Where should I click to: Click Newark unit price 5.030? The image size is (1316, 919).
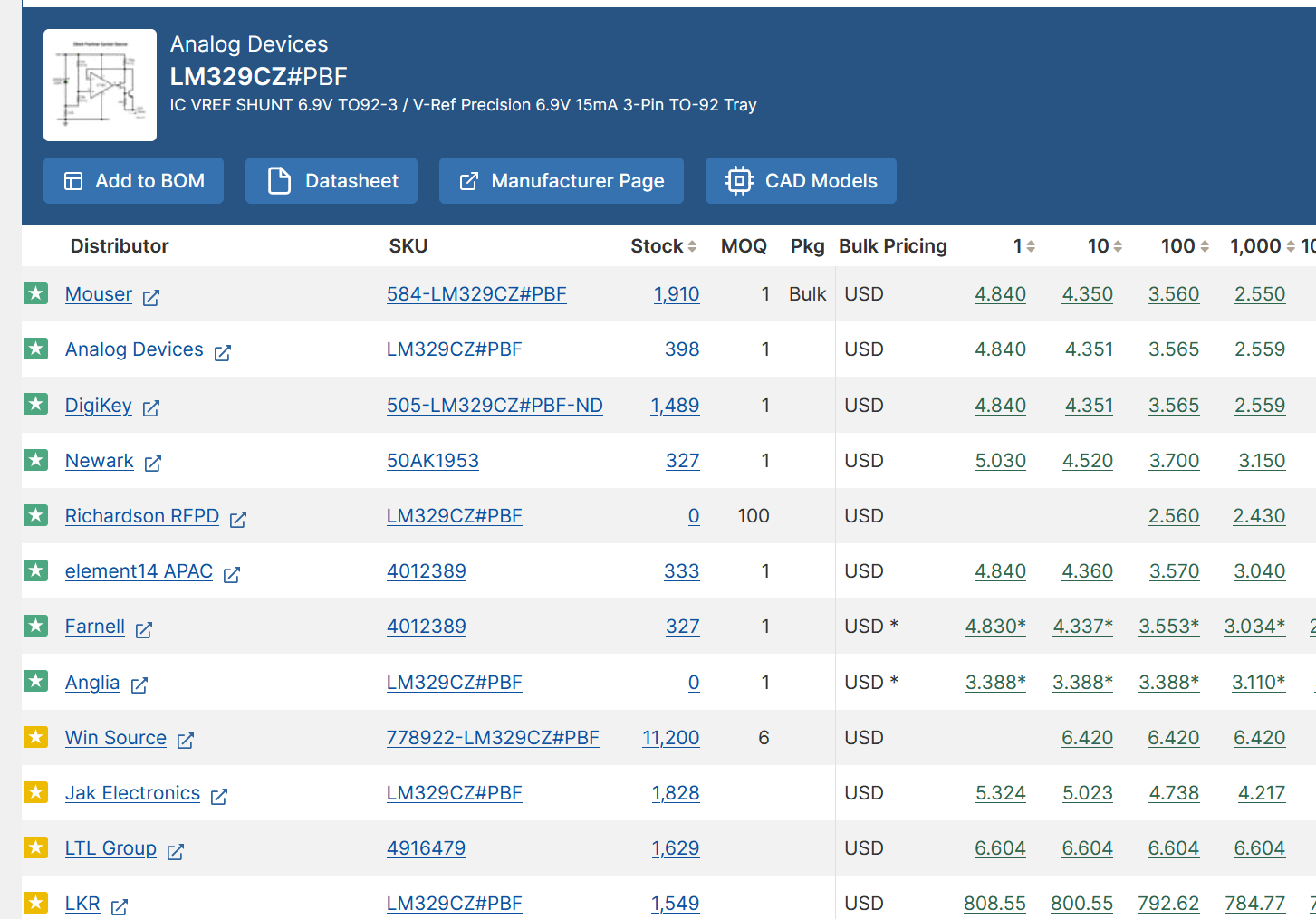(1000, 461)
